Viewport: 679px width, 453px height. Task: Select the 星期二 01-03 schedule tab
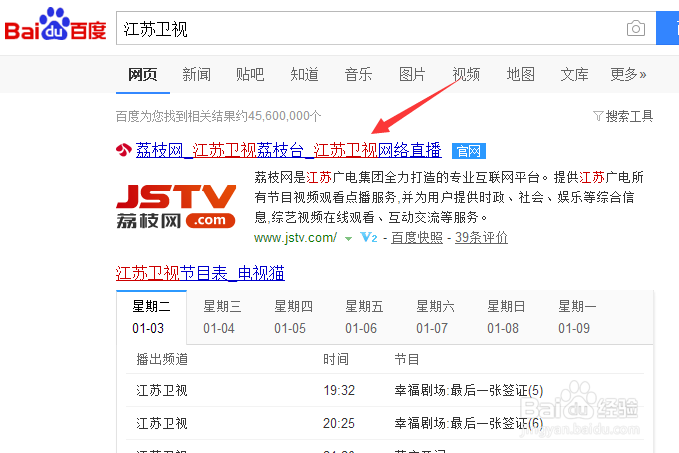point(151,317)
